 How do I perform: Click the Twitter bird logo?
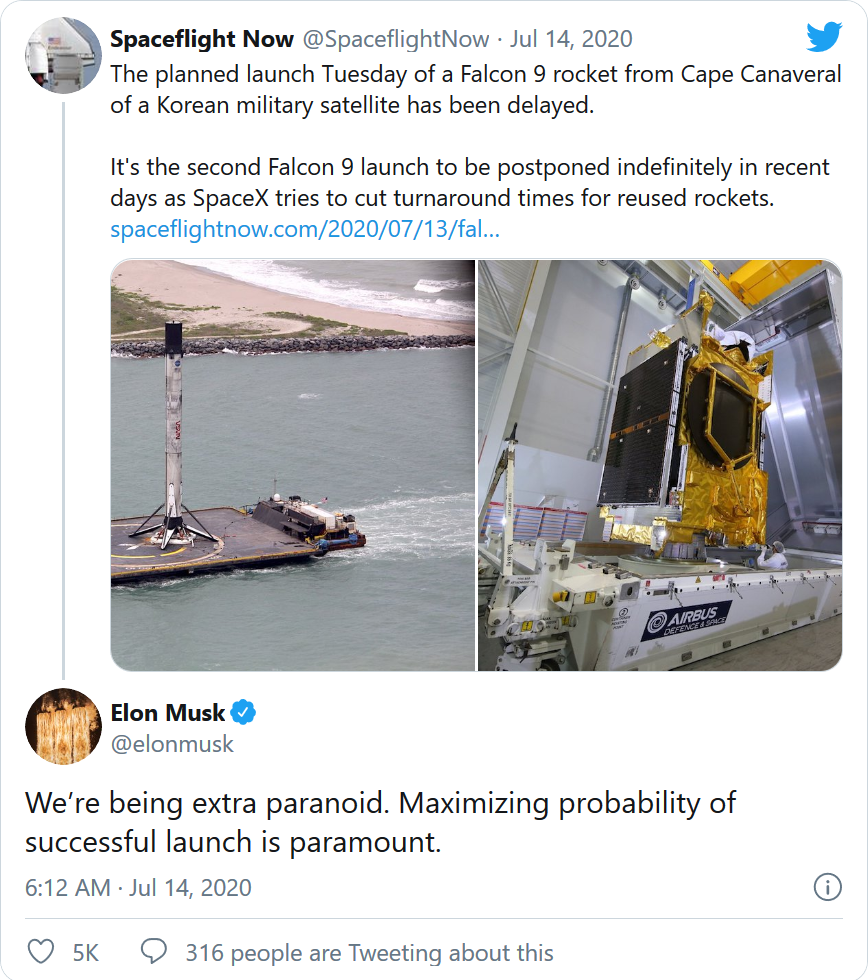824,38
